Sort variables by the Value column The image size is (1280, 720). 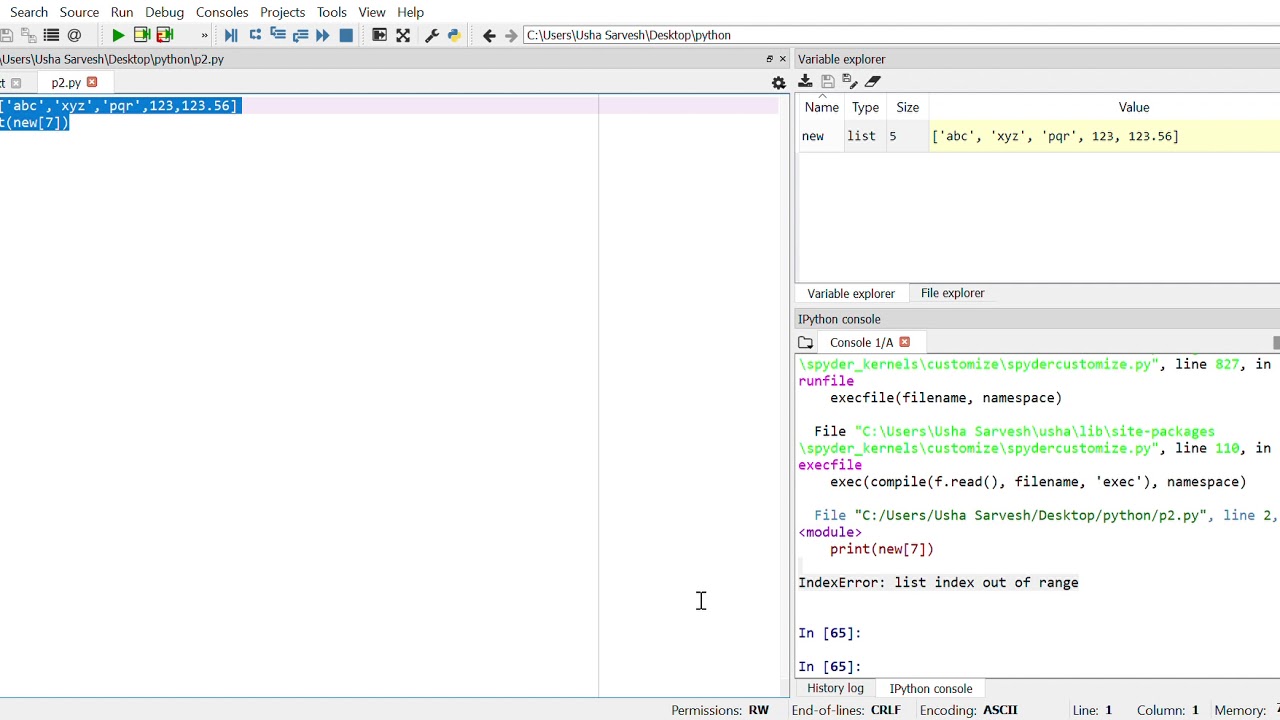1134,107
